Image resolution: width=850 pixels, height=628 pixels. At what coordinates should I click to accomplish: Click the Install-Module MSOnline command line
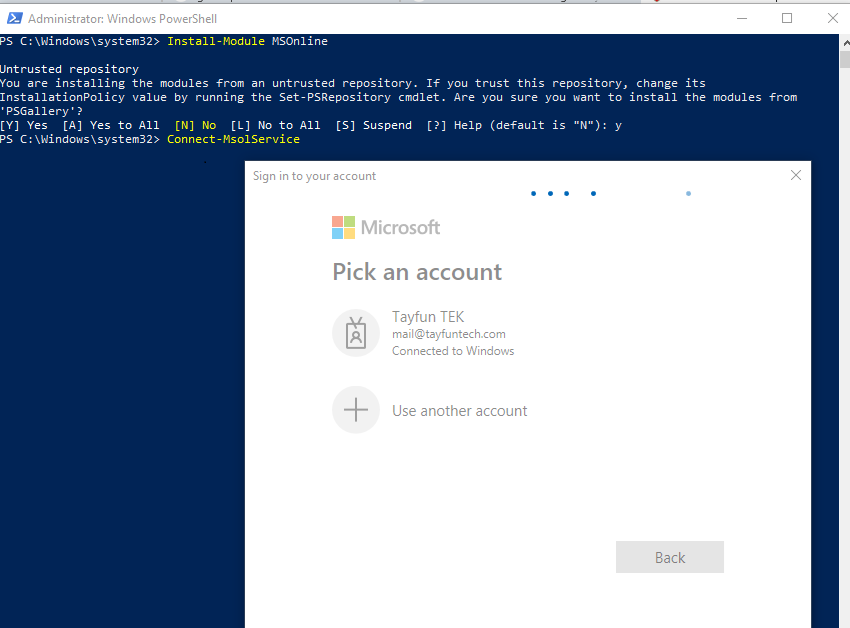[x=247, y=41]
